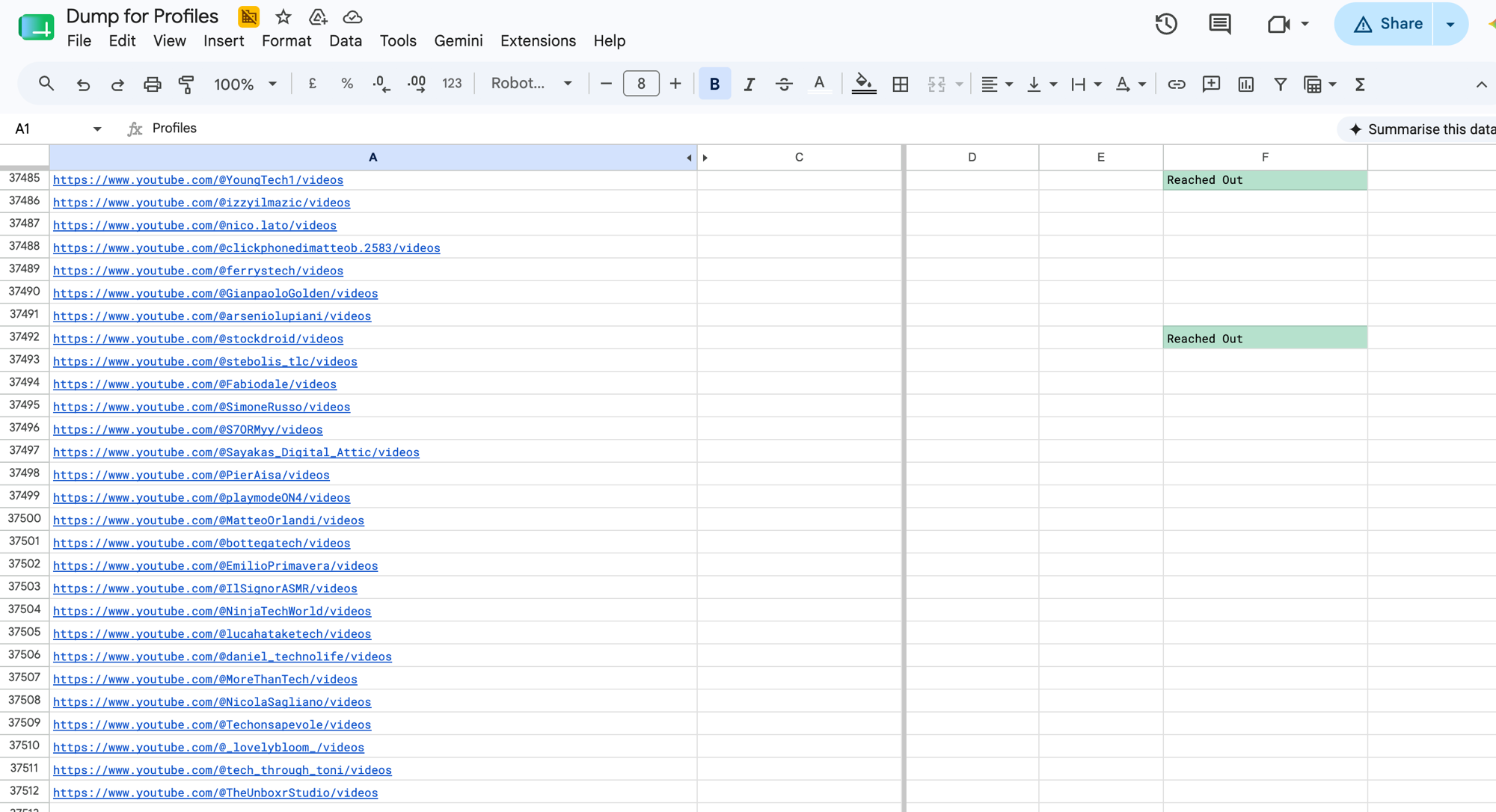Format as percent
1496x812 pixels.
pos(347,84)
